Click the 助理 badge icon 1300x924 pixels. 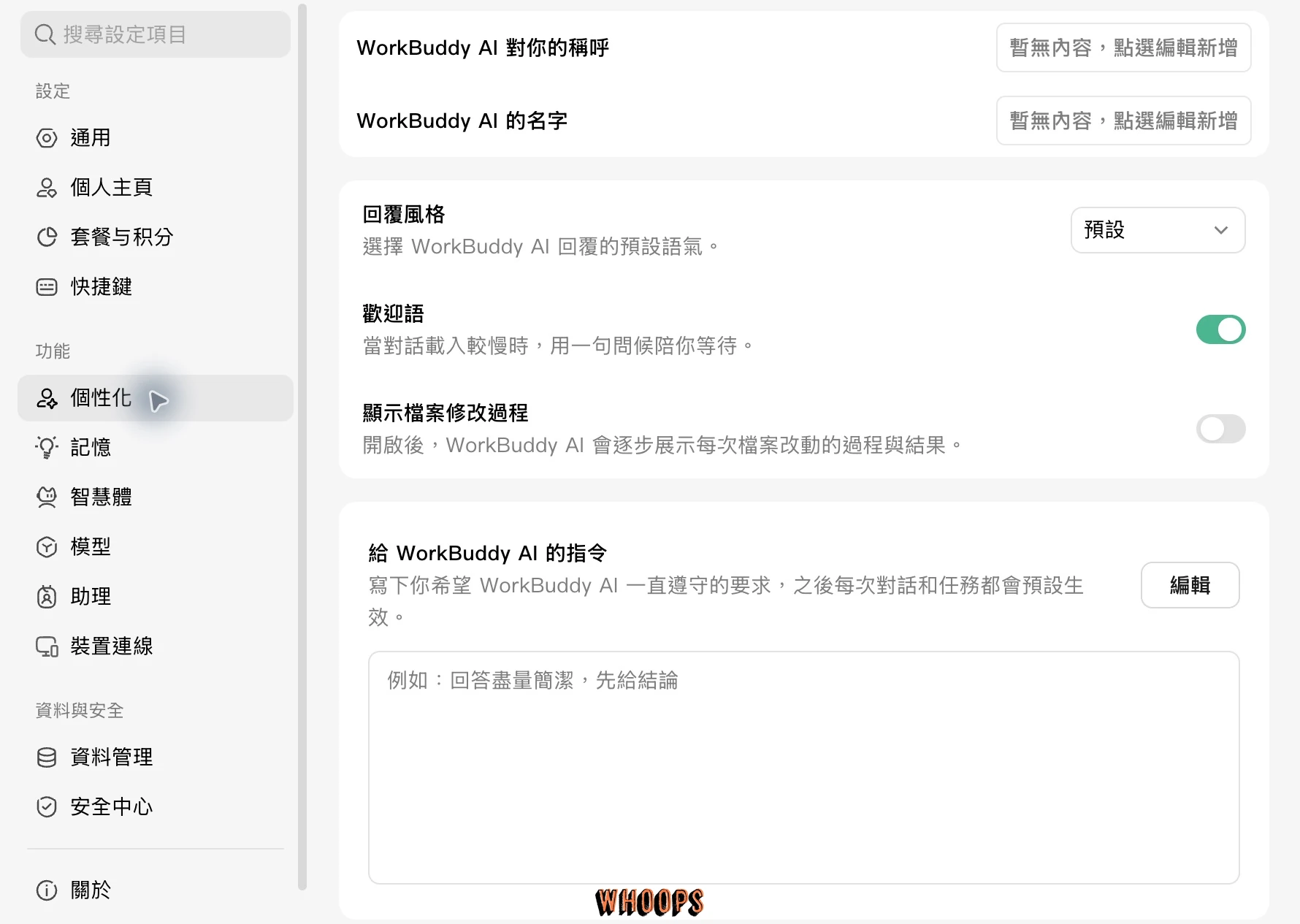(x=47, y=597)
